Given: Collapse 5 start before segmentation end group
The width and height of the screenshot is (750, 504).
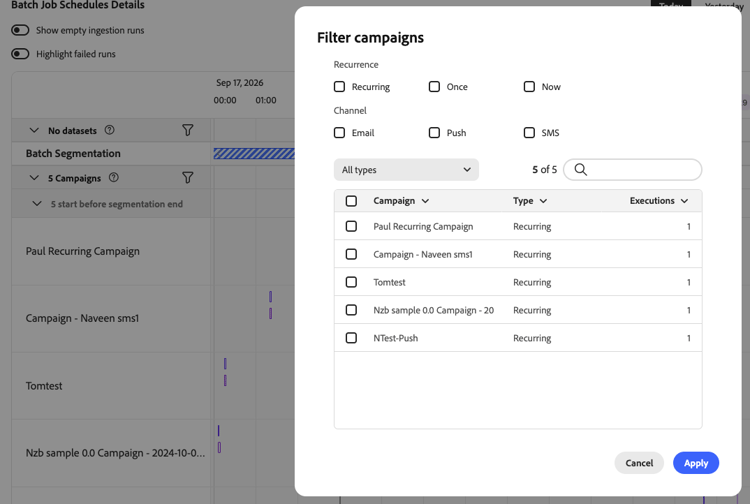Looking at the screenshot, I should (37, 204).
